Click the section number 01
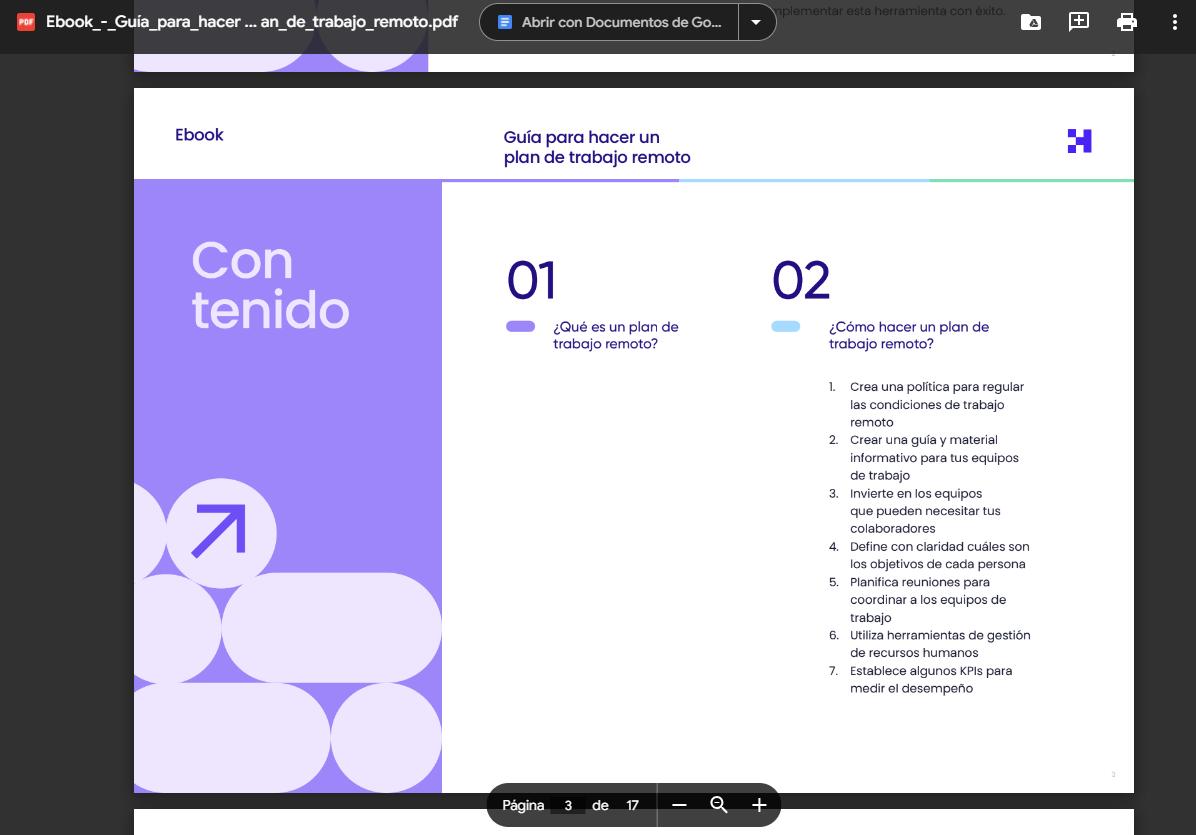This screenshot has width=1196, height=835. coord(531,281)
